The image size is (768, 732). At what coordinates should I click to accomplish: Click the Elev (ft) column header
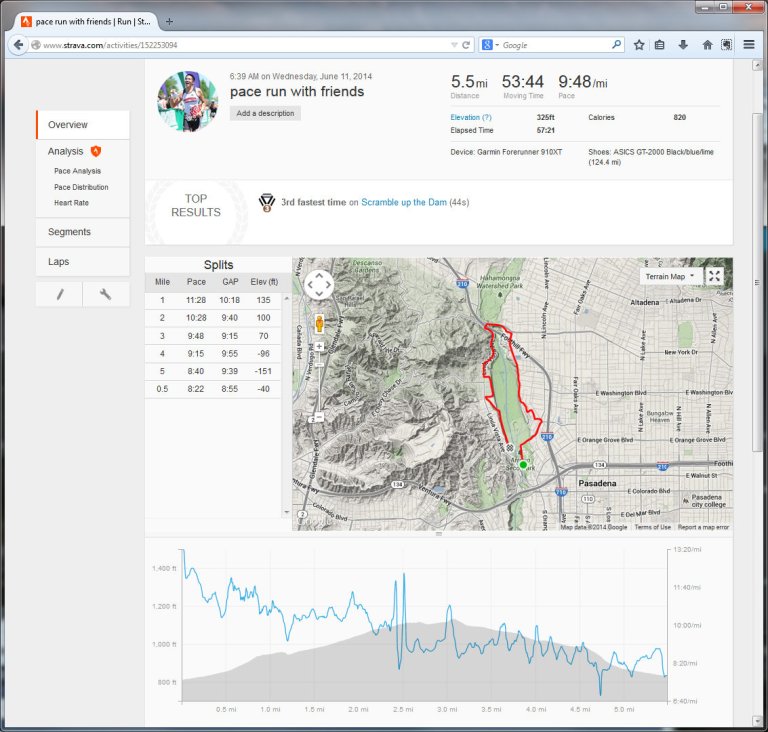[264, 282]
